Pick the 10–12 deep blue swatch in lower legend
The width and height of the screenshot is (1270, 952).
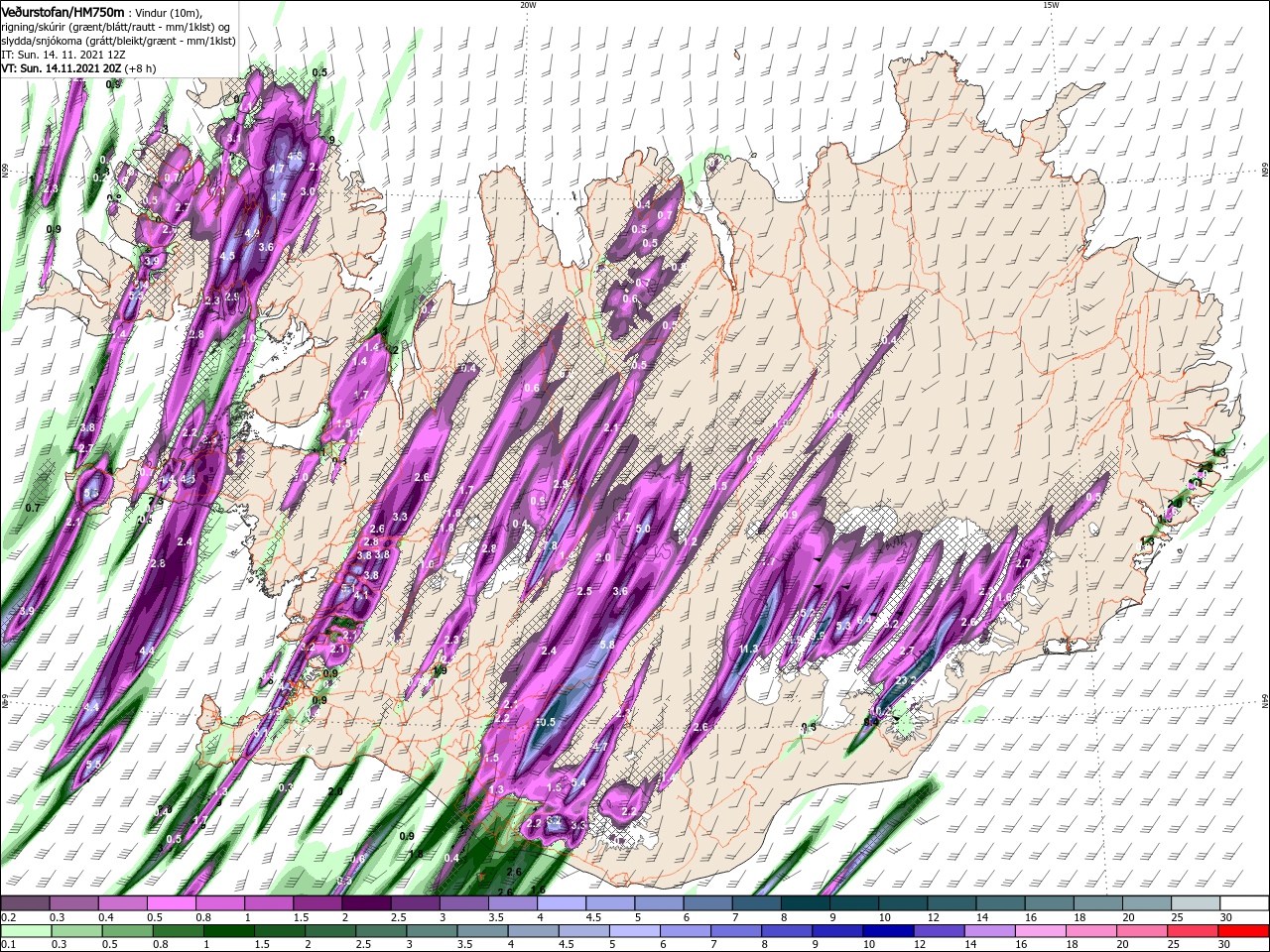(x=890, y=931)
